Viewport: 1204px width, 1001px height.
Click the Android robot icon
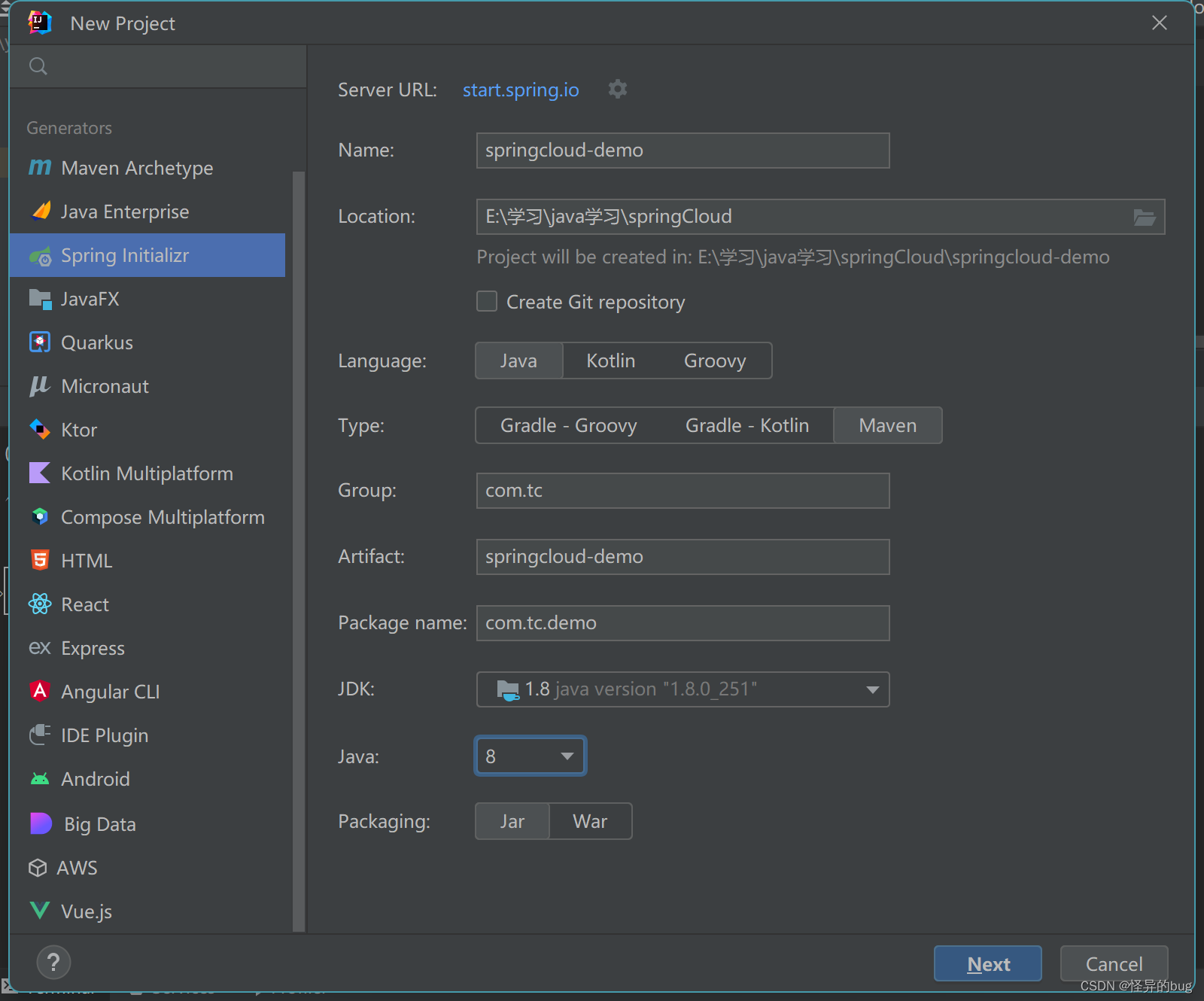(x=40, y=779)
